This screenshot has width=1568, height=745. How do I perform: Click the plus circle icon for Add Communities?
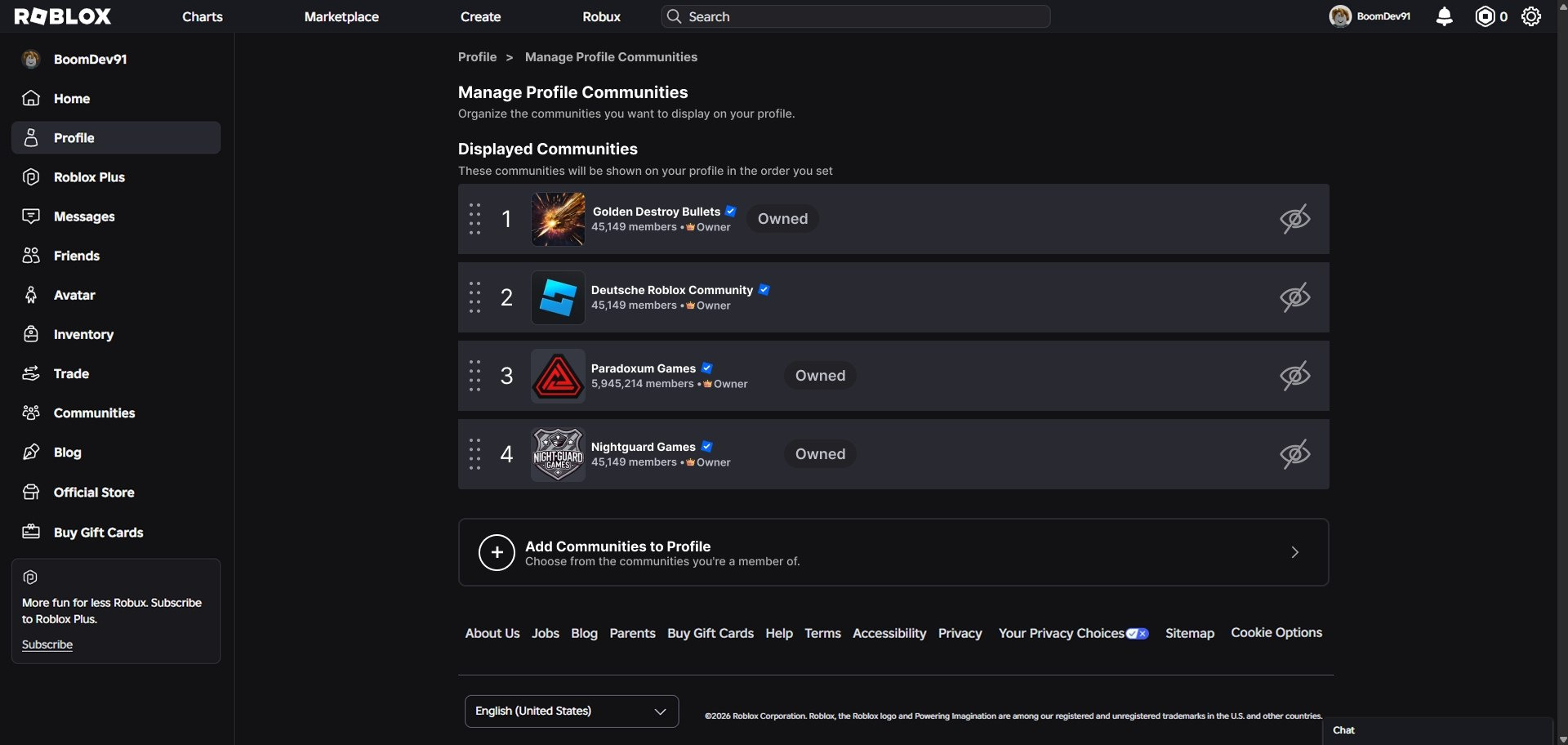497,552
